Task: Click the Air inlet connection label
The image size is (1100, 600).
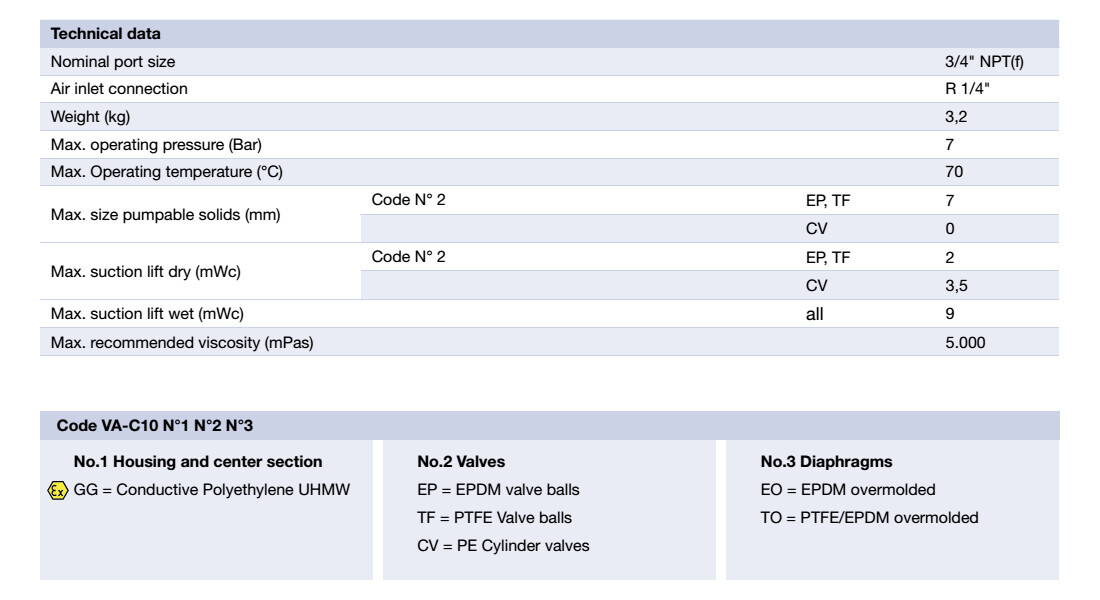Action: coord(119,89)
